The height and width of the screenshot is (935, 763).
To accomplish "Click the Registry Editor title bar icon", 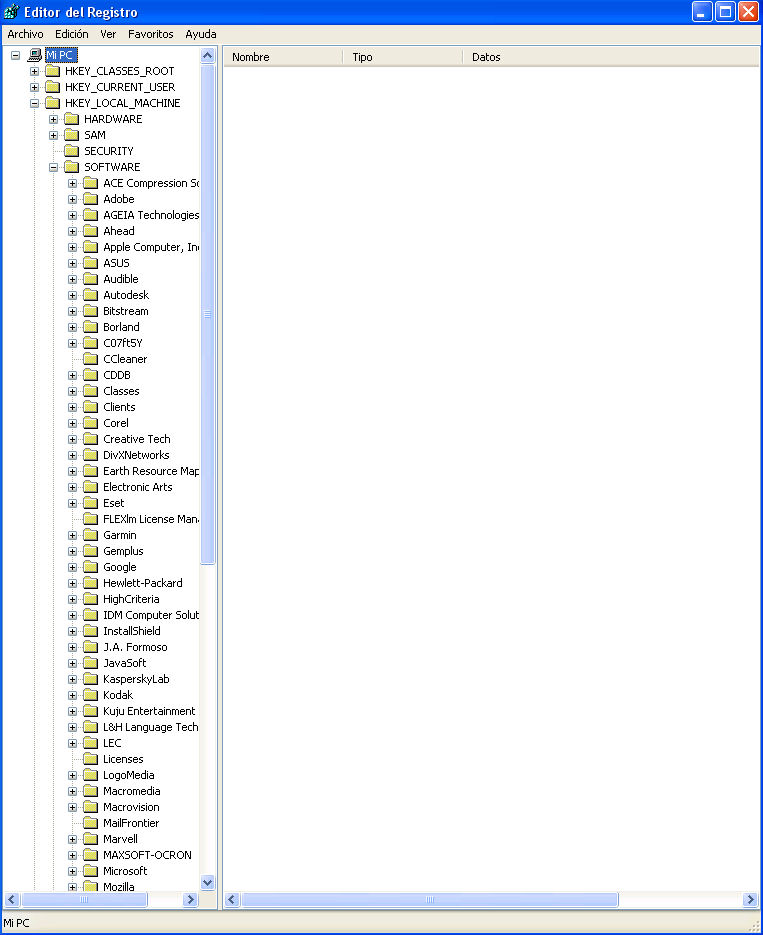I will tap(12, 12).
